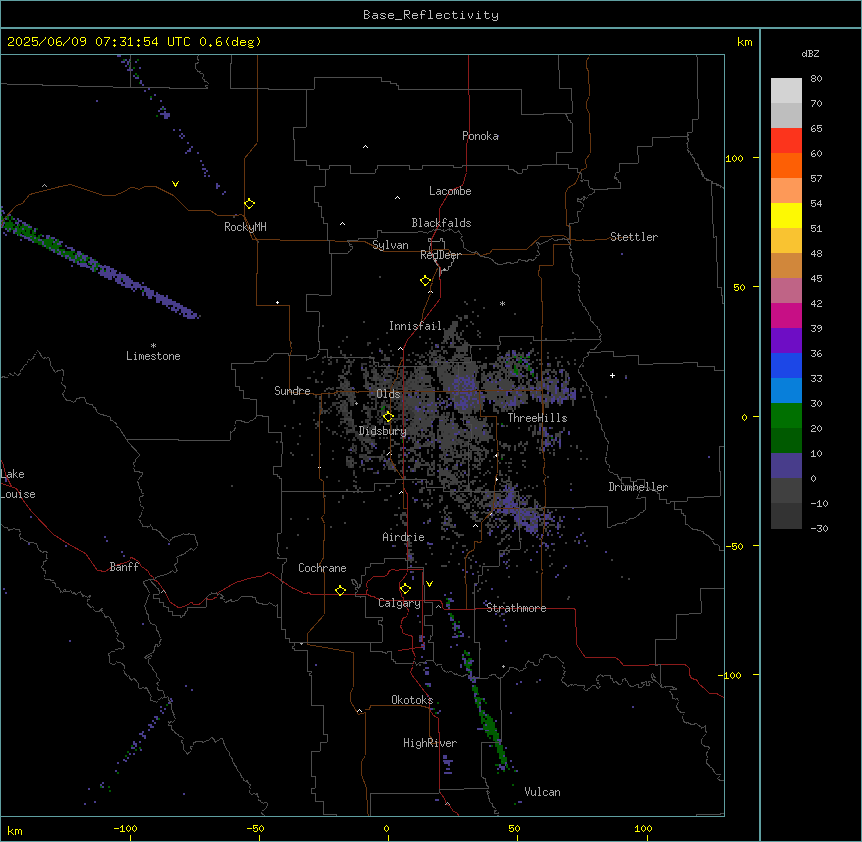Select the Stettler label
This screenshot has width=862, height=842.
[x=634, y=237]
